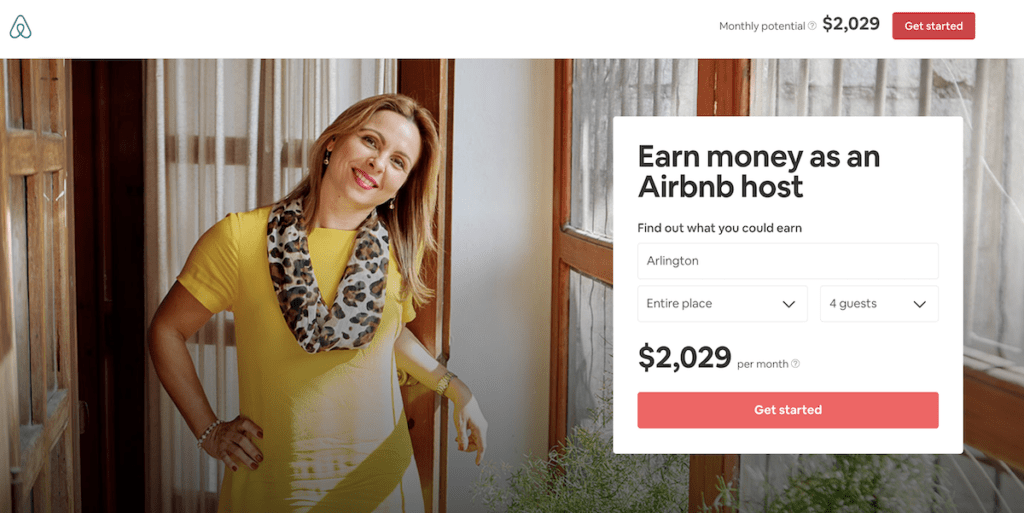Click the question mark icon after per month

795,364
